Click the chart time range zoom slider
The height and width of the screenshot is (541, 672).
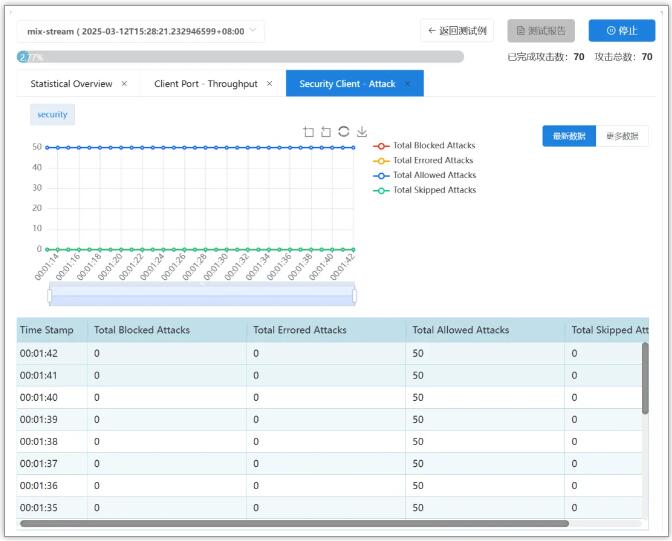[x=202, y=296]
